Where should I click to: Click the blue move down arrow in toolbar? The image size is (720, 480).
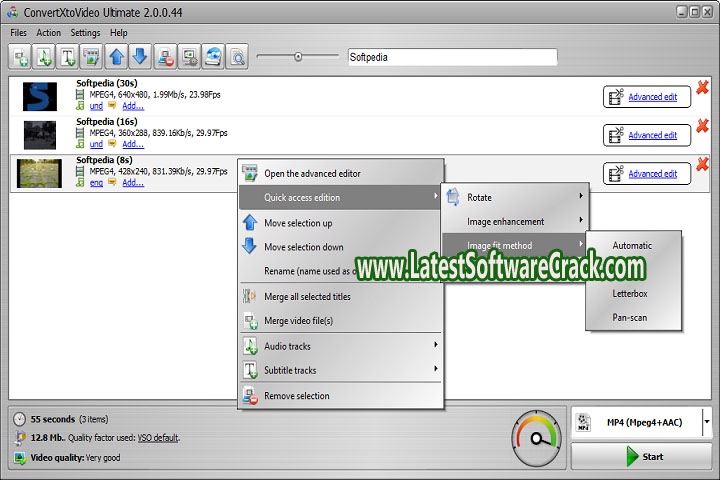[140, 58]
